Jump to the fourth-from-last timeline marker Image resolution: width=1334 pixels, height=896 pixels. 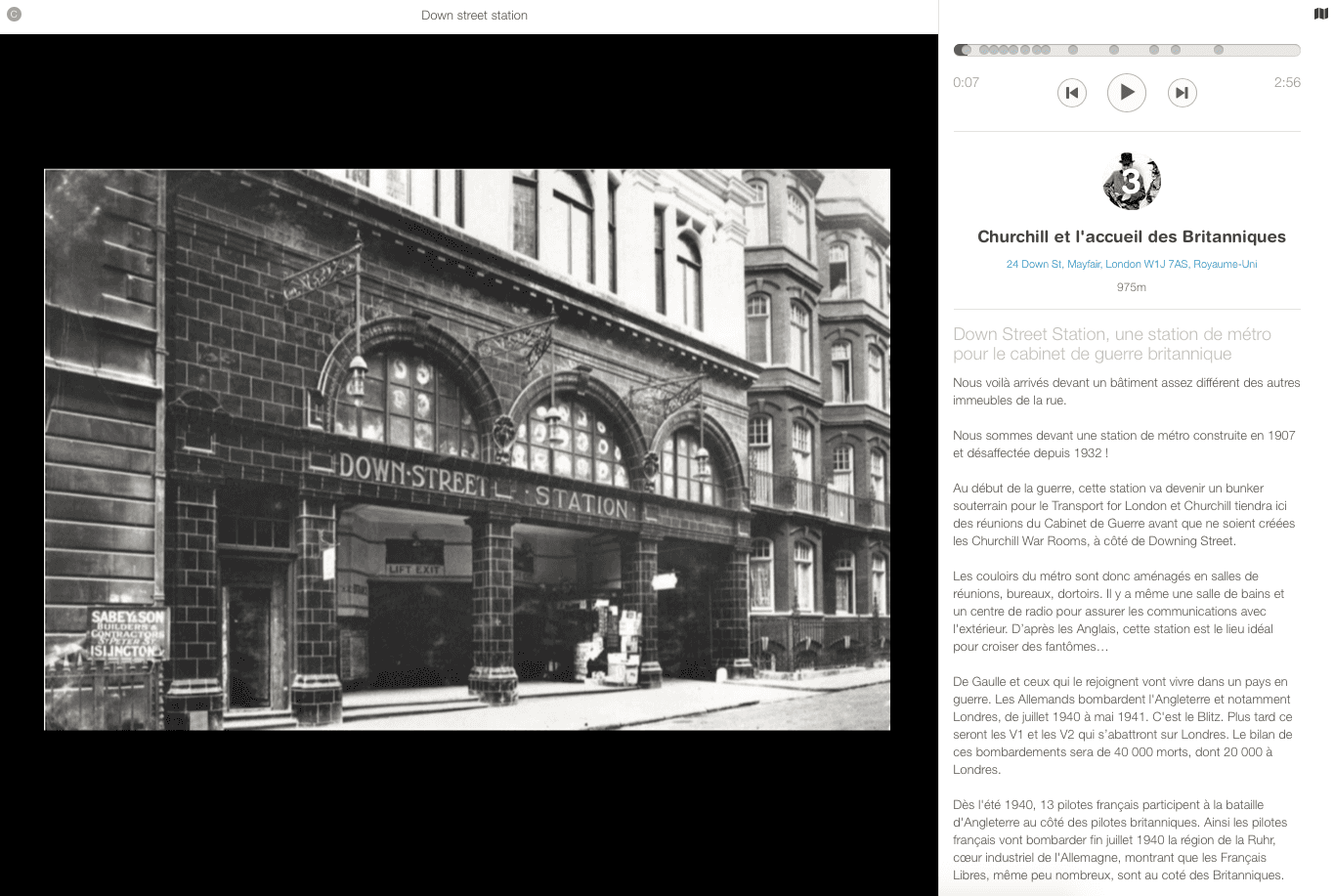(1112, 50)
